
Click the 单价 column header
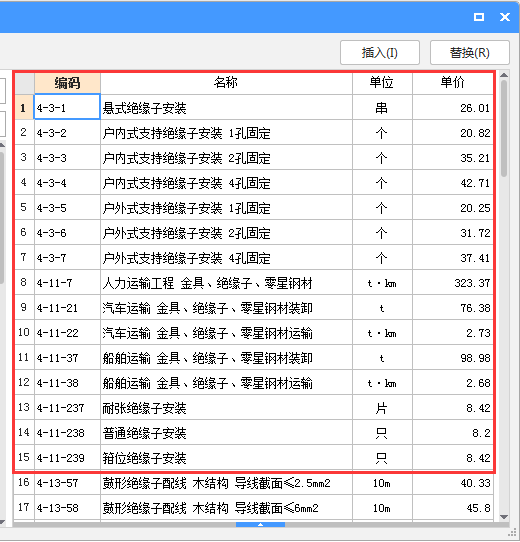pos(453,83)
